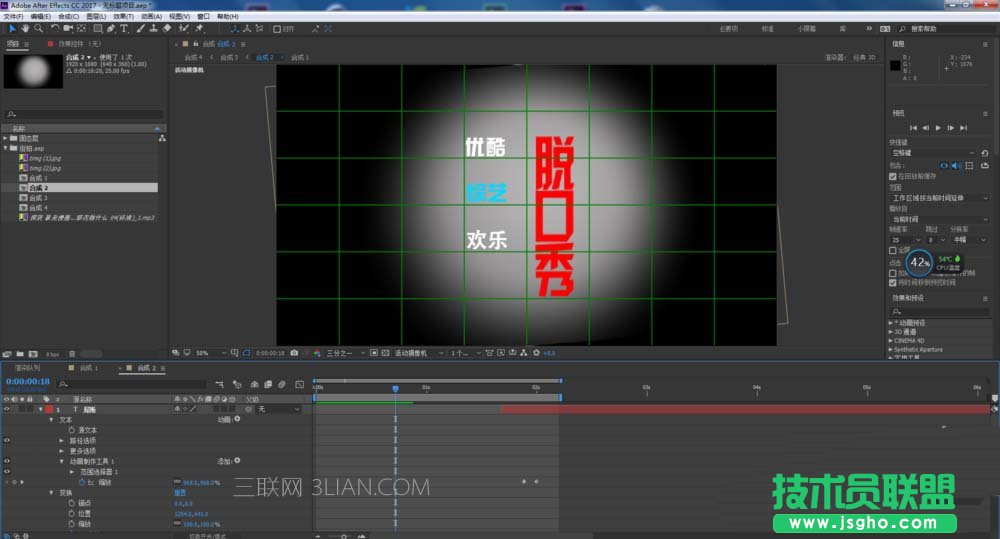Toggle shy layers hide icon in timeline

click(x=254, y=385)
